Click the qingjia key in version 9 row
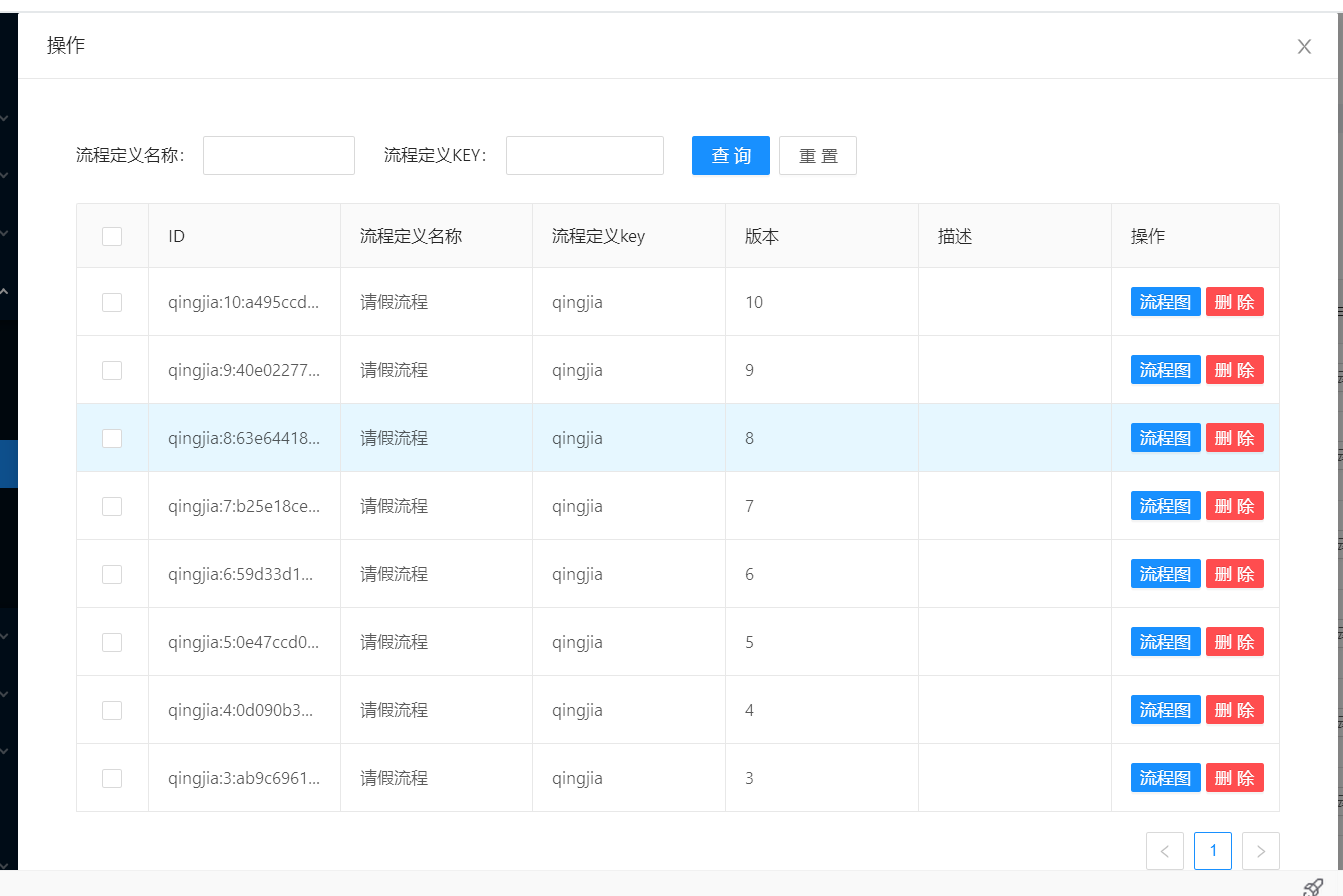1343x896 pixels. (577, 370)
